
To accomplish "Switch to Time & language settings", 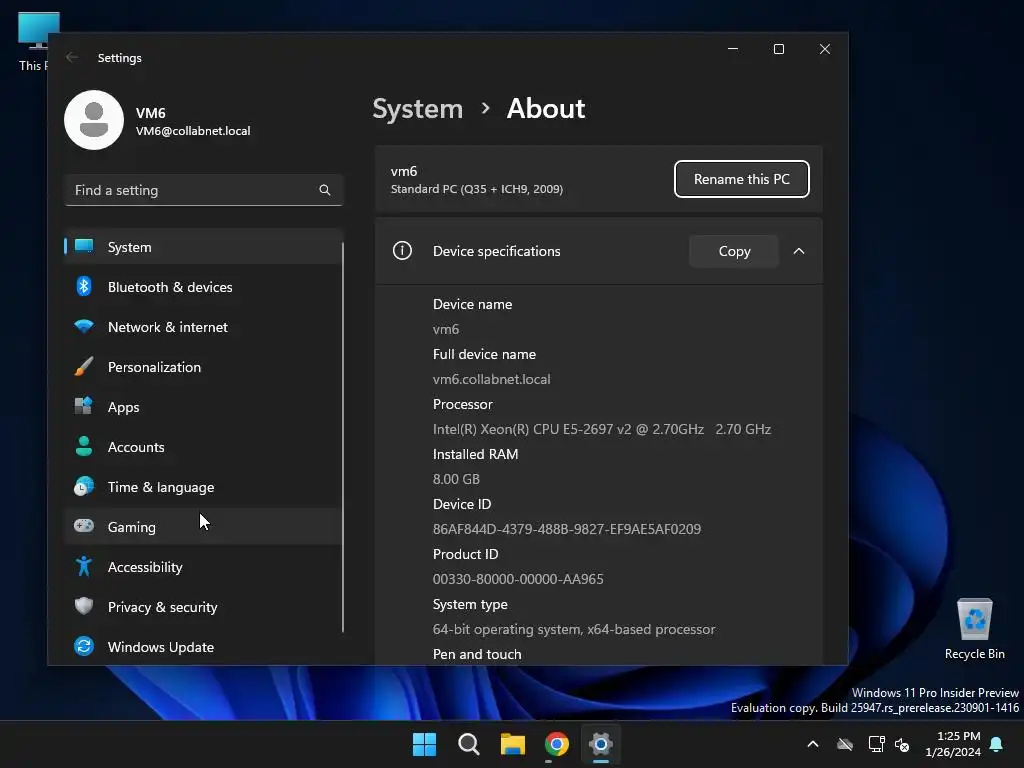I will [203, 487].
